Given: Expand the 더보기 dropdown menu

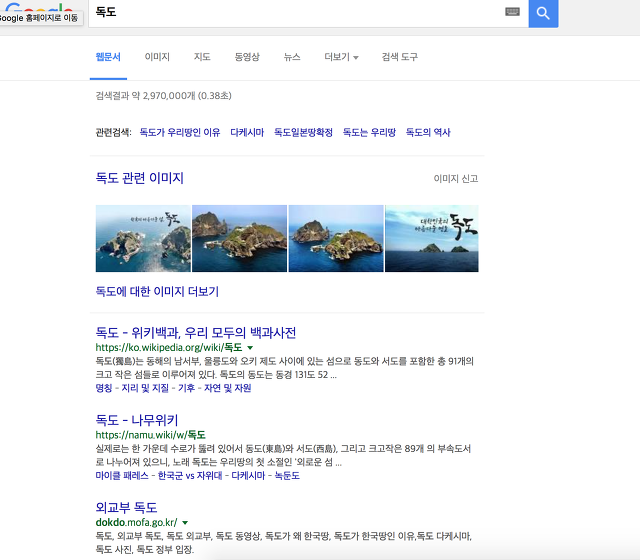Looking at the screenshot, I should click(341, 57).
